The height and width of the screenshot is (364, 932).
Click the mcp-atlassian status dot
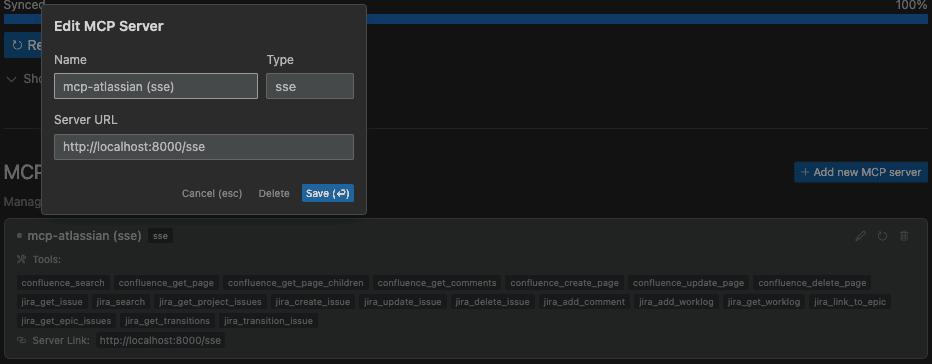[20, 236]
